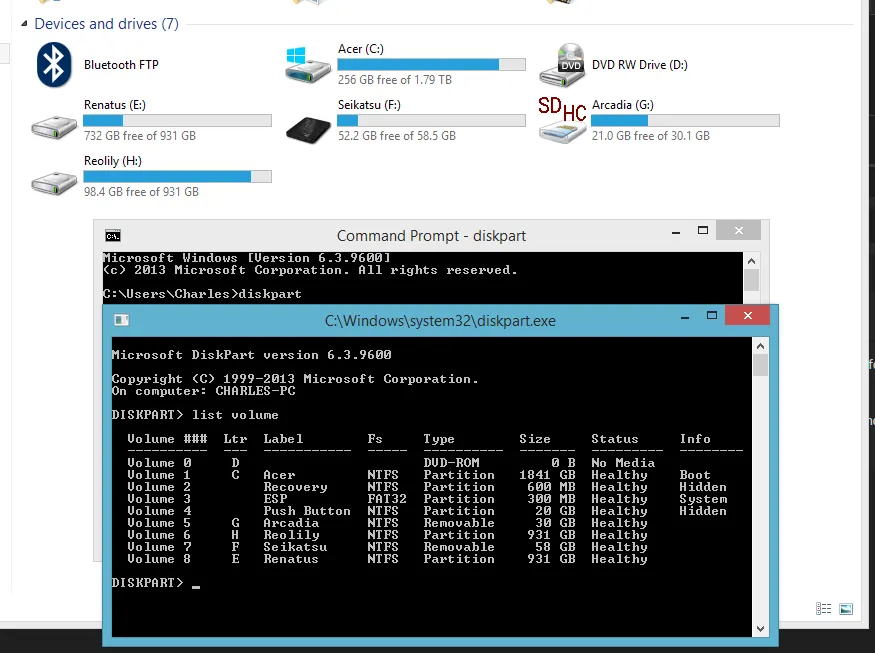875x653 pixels.
Task: Select the Renatus (E:) drive icon
Action: click(x=54, y=127)
